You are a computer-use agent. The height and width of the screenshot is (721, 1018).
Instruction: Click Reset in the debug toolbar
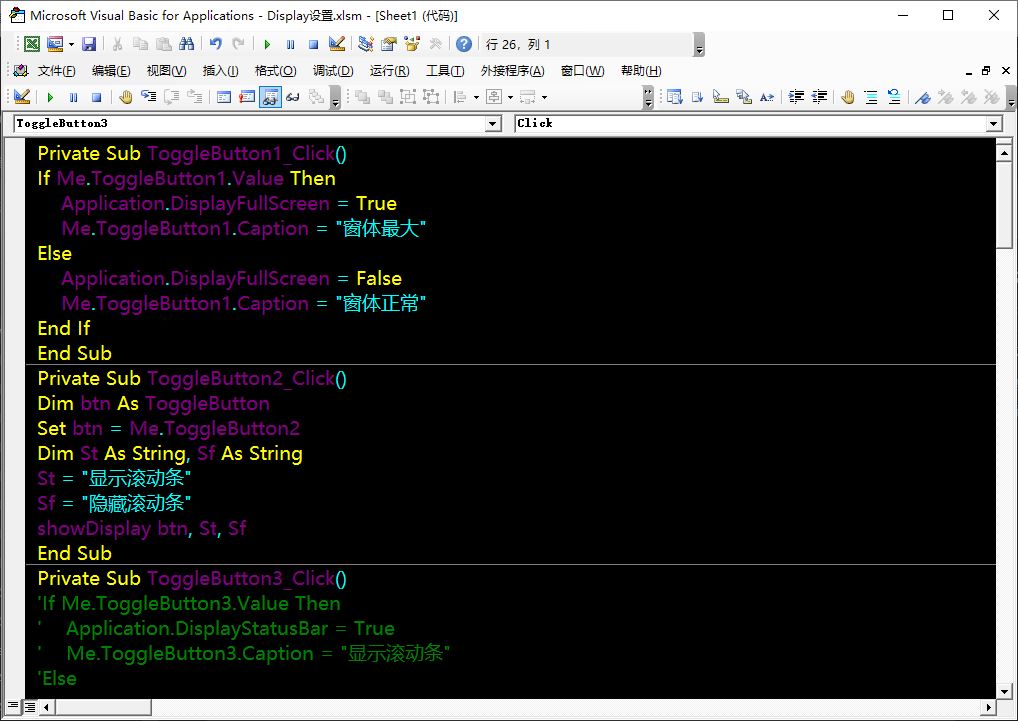(x=97, y=97)
